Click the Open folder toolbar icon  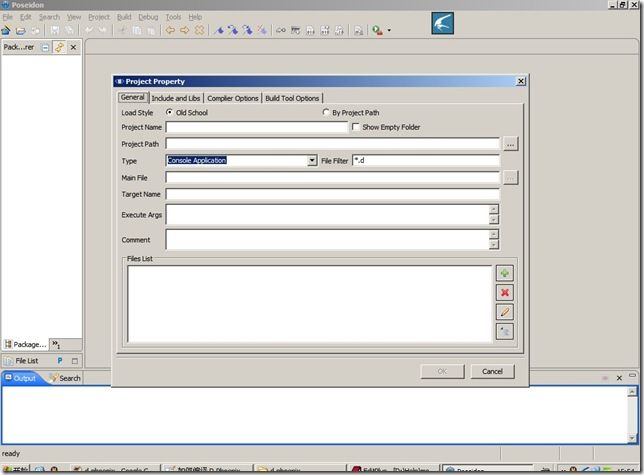coord(21,31)
